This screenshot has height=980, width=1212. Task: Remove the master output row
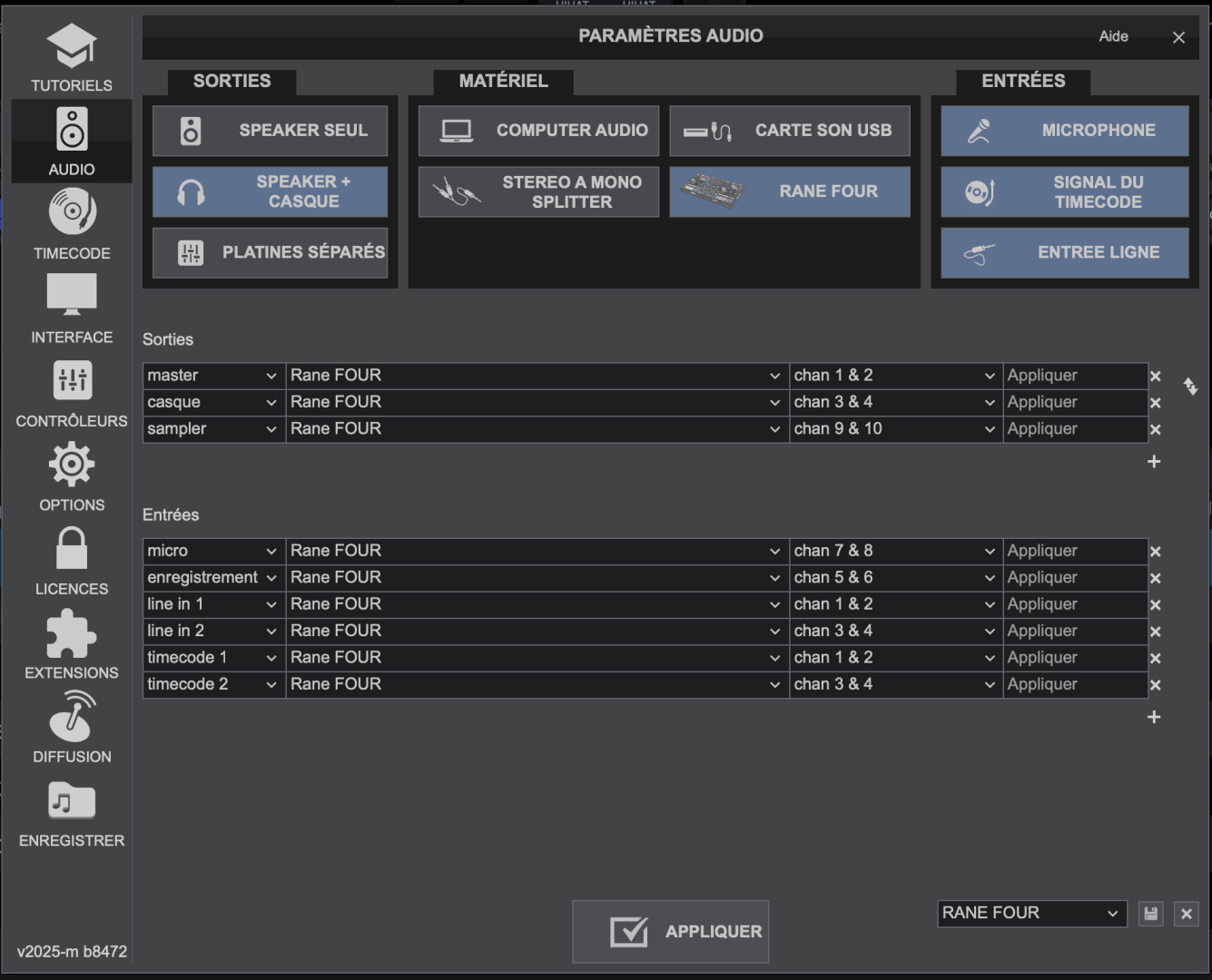[x=1156, y=376]
